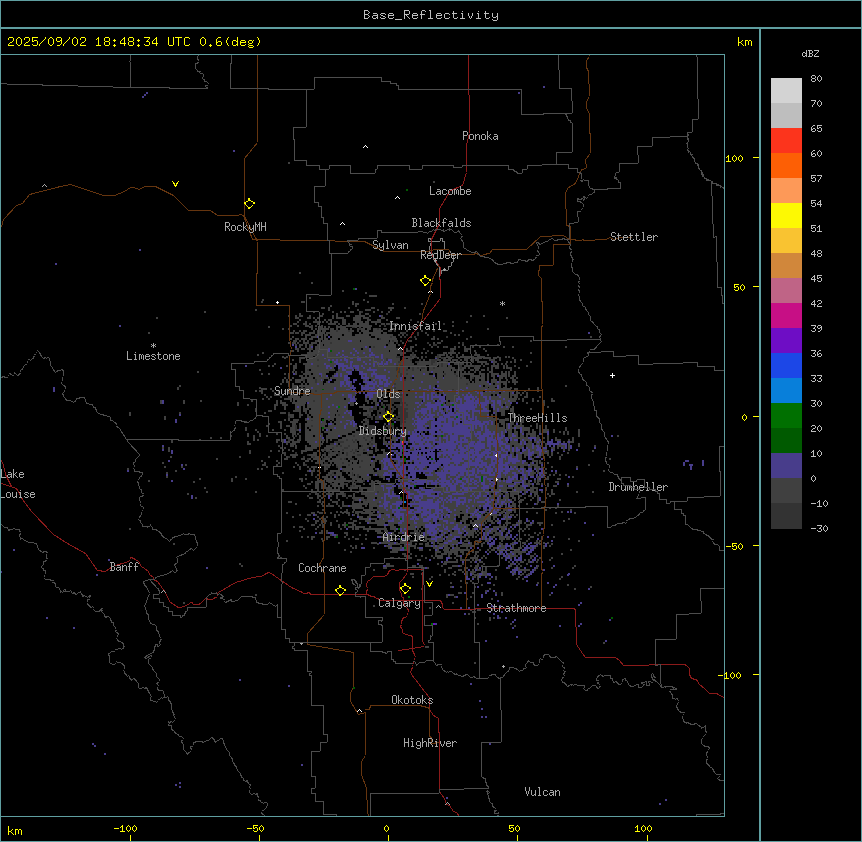Select the HighRiver label

[x=430, y=743]
